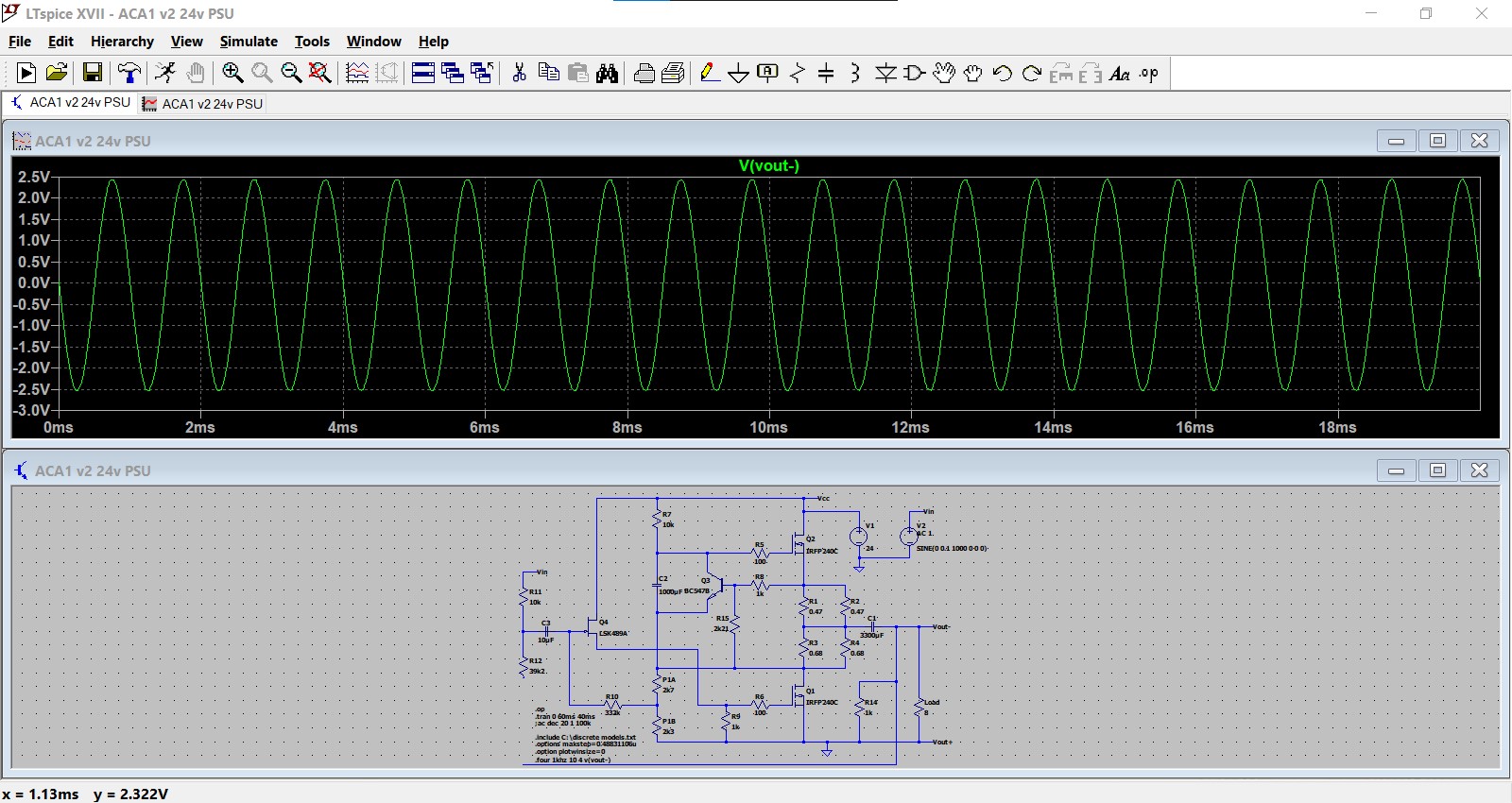Image resolution: width=1512 pixels, height=803 pixels.
Task: Maximize the waveform plot pane
Action: tap(1437, 140)
